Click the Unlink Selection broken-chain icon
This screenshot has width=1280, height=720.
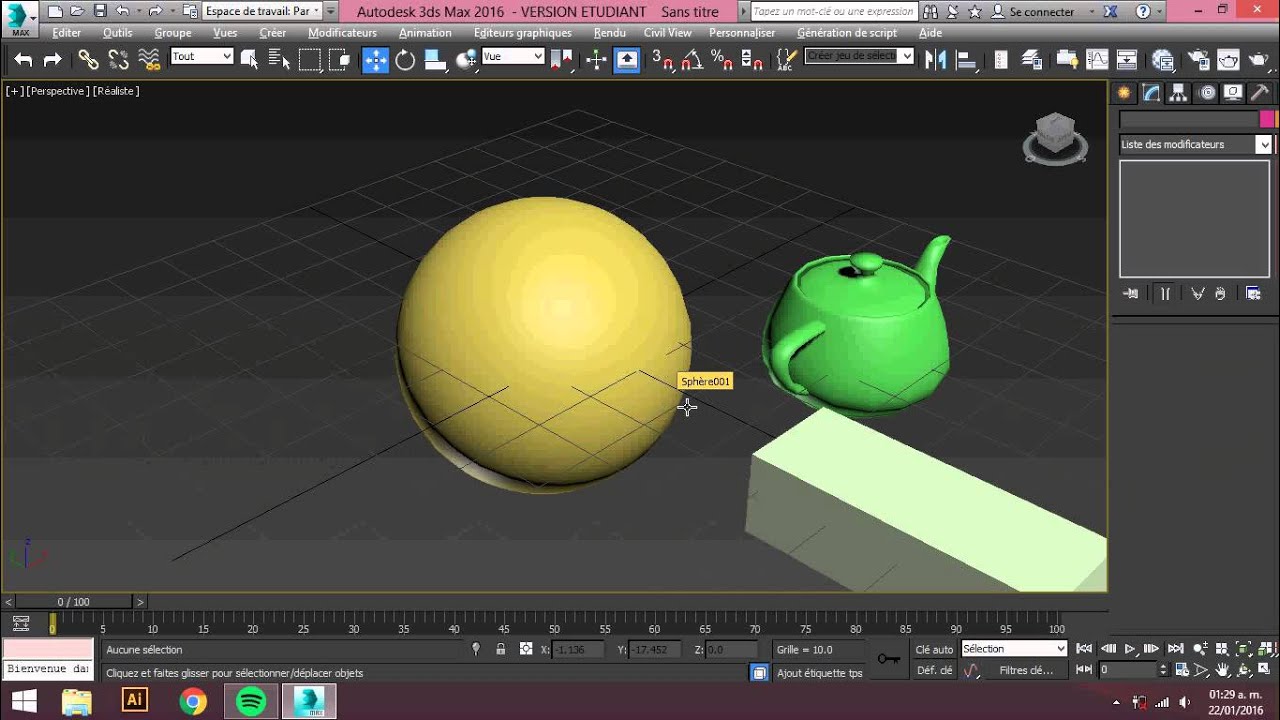pos(118,60)
